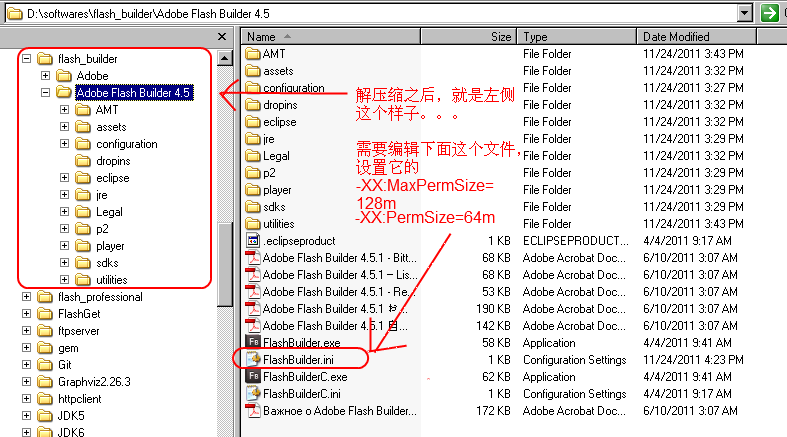Select flash_builder folder in tree

coord(87,59)
